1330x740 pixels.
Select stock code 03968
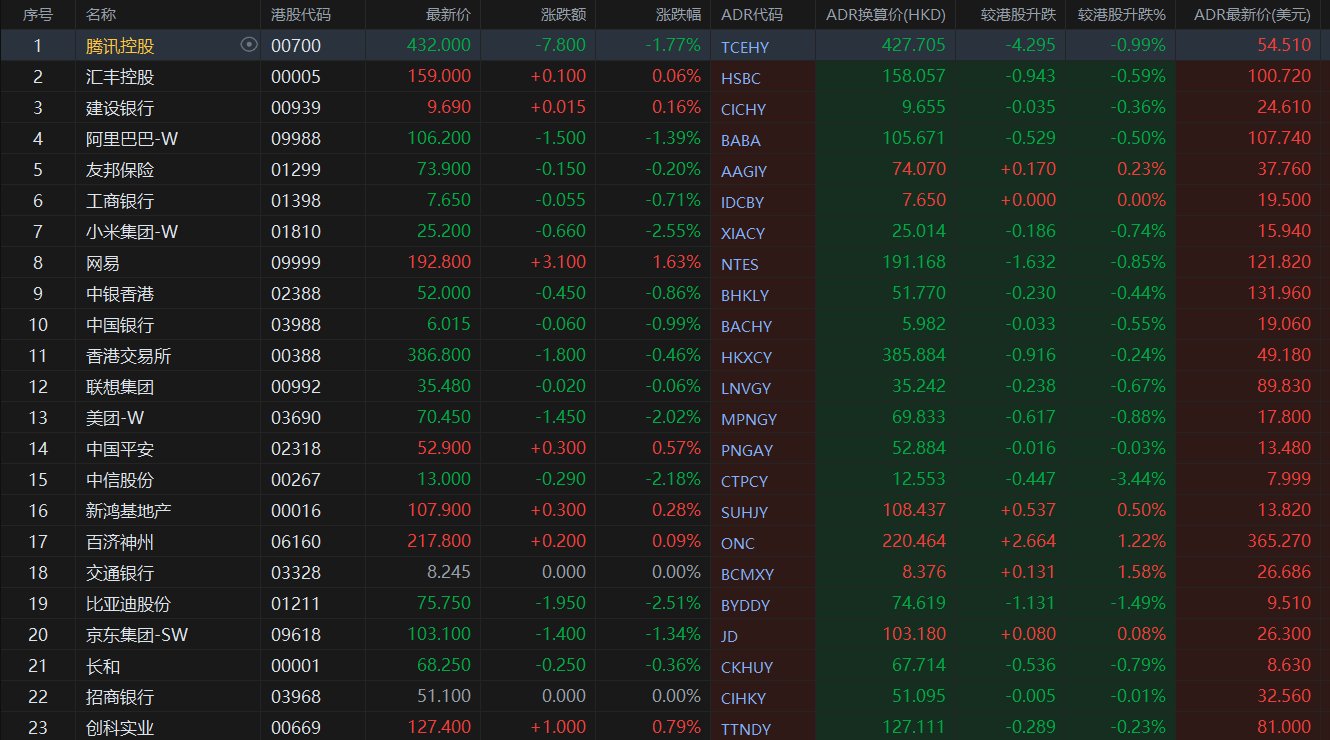pyautogui.click(x=296, y=697)
